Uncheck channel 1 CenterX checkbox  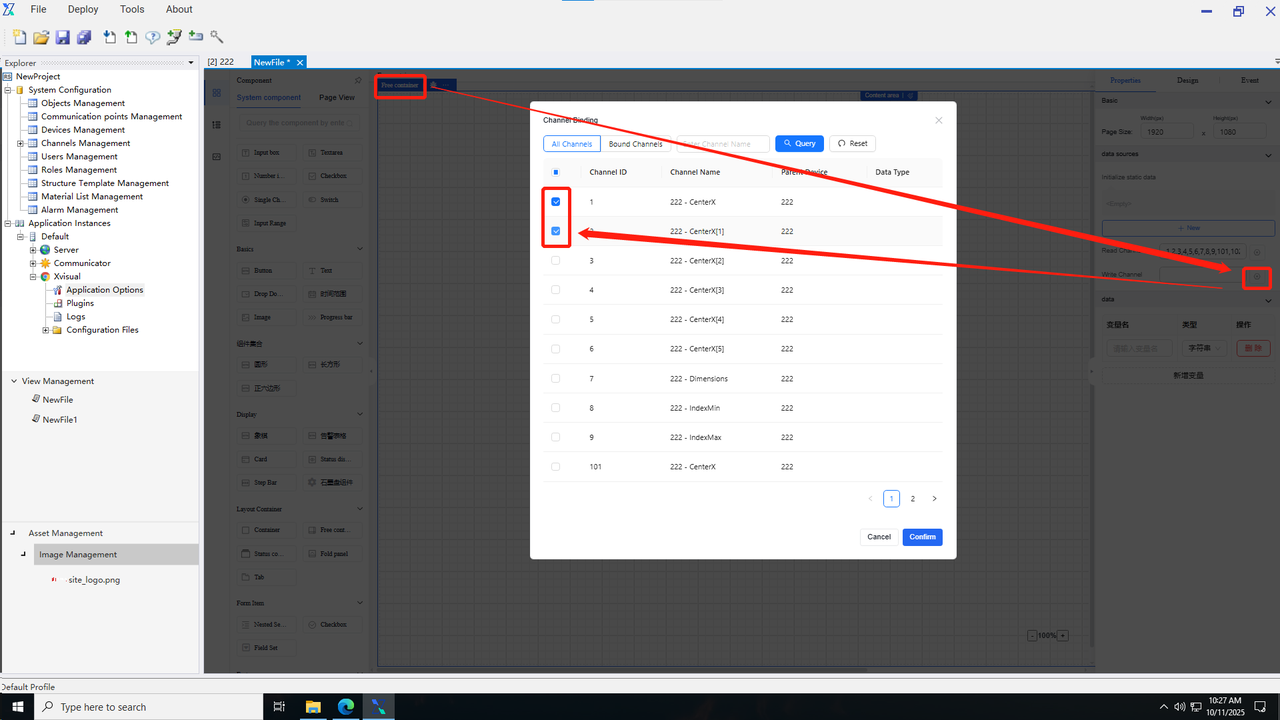(556, 202)
